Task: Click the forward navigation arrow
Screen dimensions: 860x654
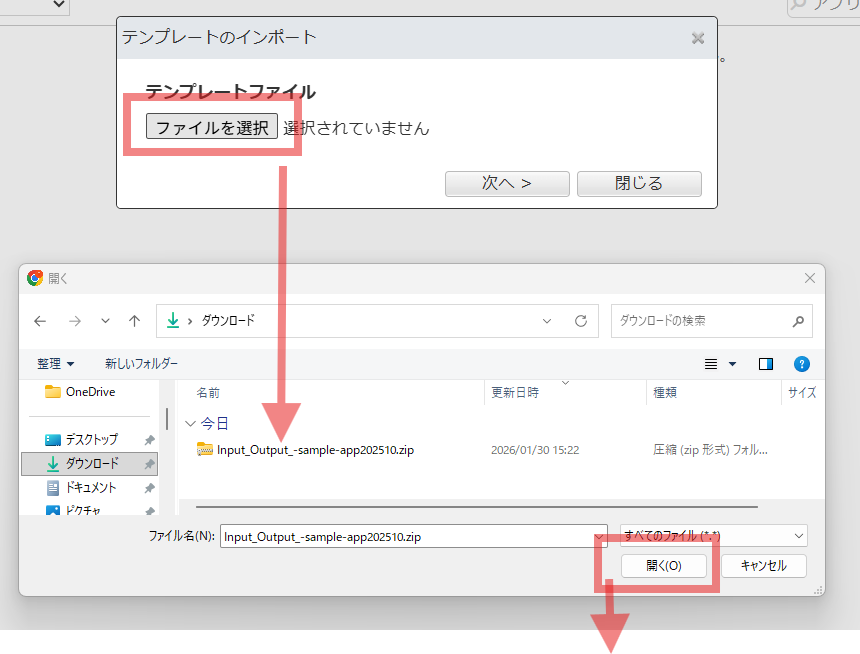Action: 74,321
